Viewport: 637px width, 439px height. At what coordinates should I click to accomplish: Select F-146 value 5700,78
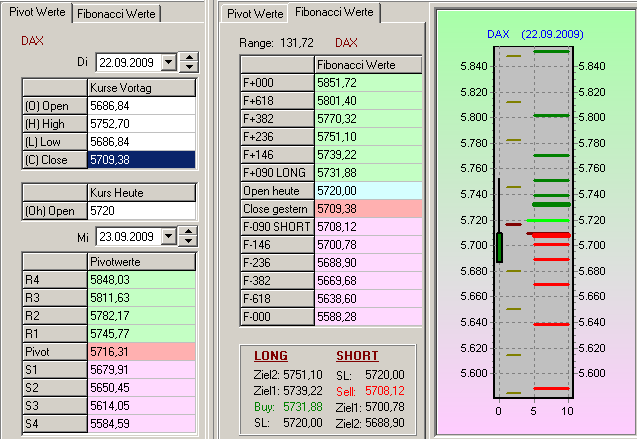368,244
